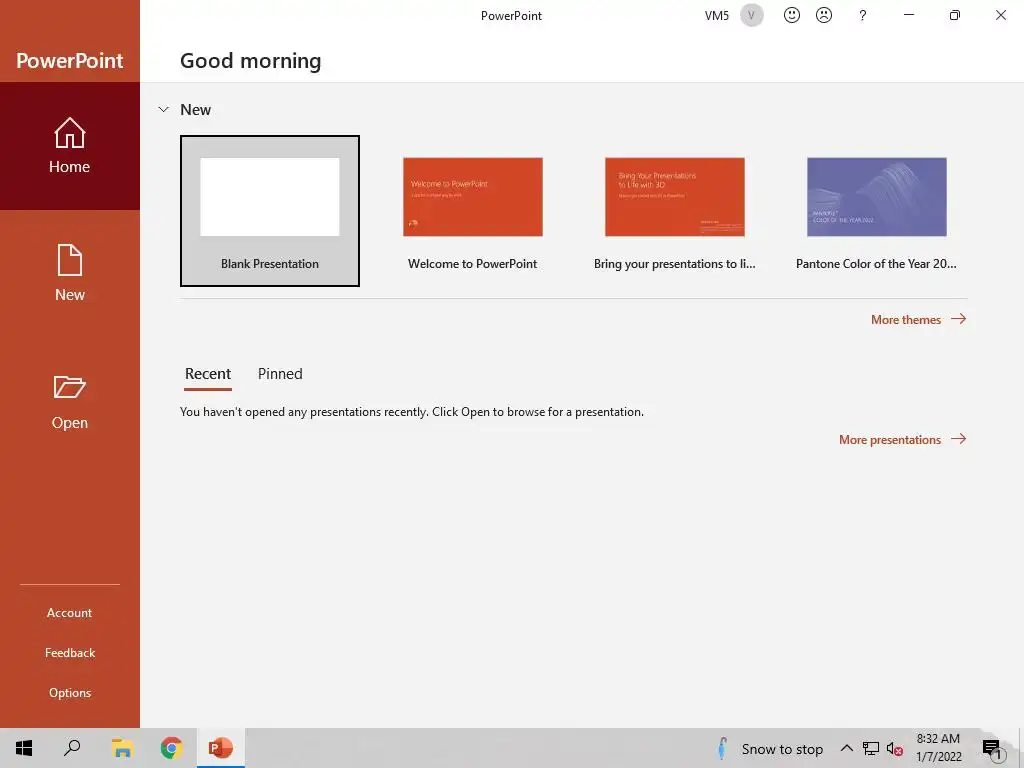Open network status tray icon
The height and width of the screenshot is (768, 1024).
coord(871,748)
